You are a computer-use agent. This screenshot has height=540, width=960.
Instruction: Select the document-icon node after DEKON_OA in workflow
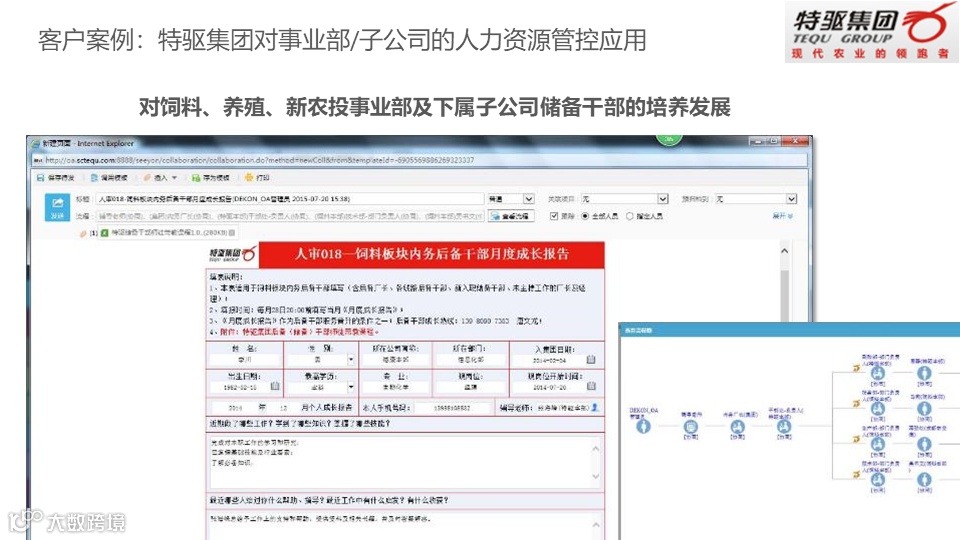click(x=691, y=427)
